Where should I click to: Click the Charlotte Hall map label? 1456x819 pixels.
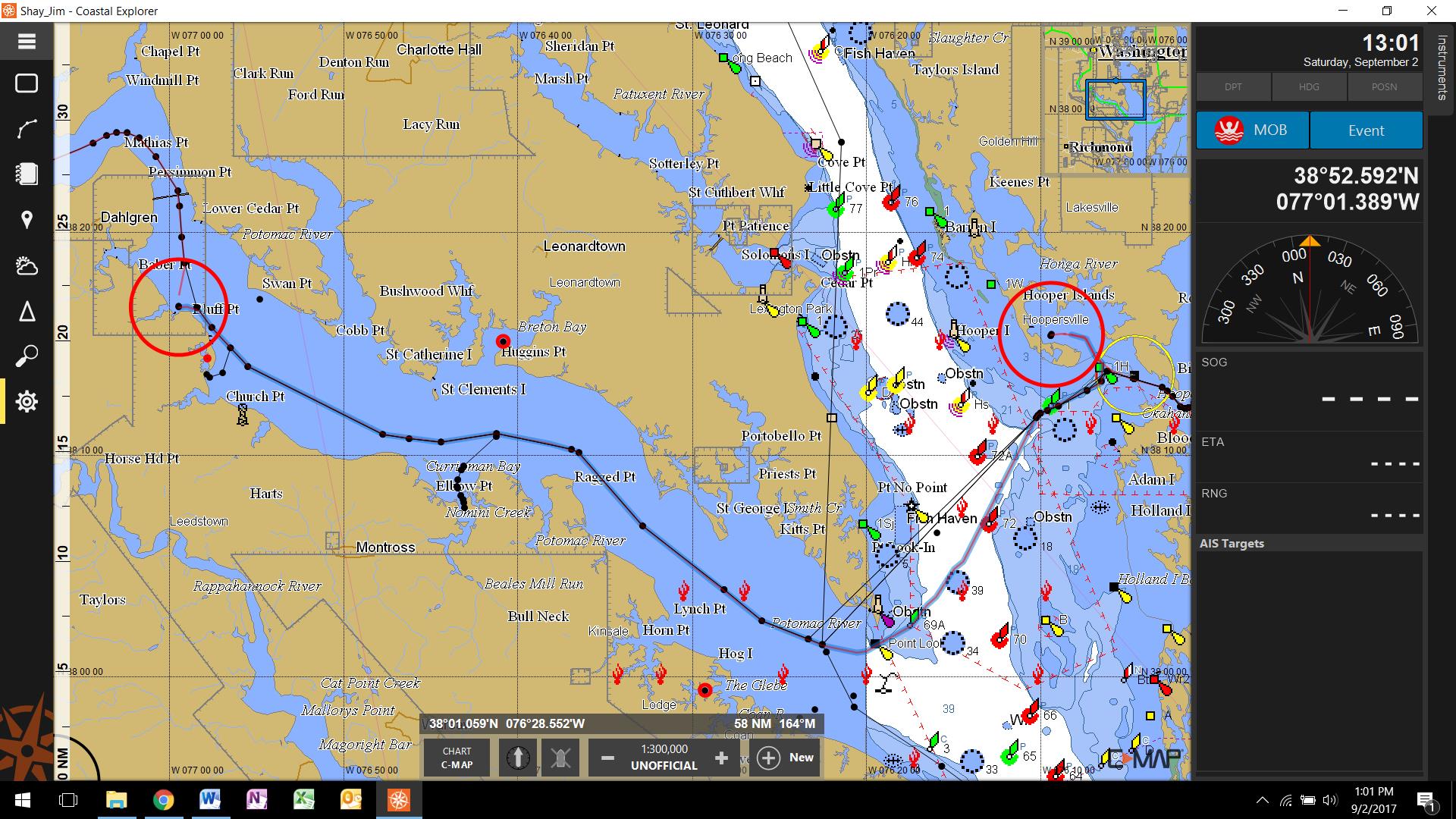pos(439,50)
